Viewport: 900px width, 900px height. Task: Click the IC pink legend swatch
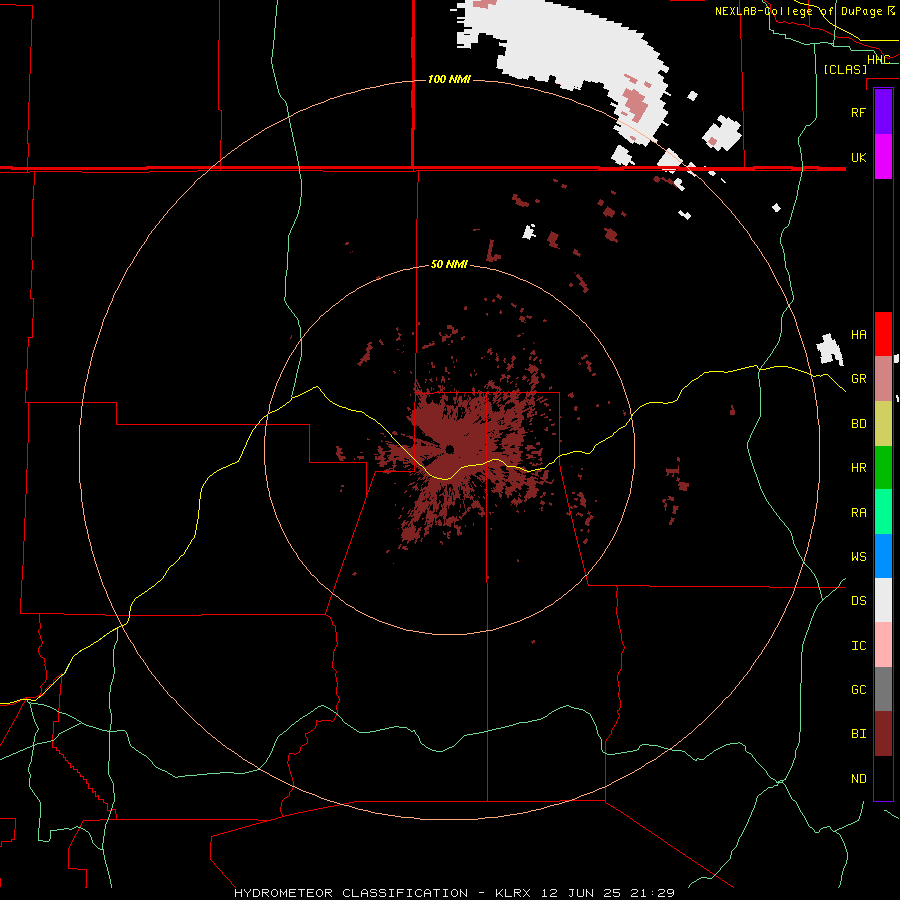point(883,645)
